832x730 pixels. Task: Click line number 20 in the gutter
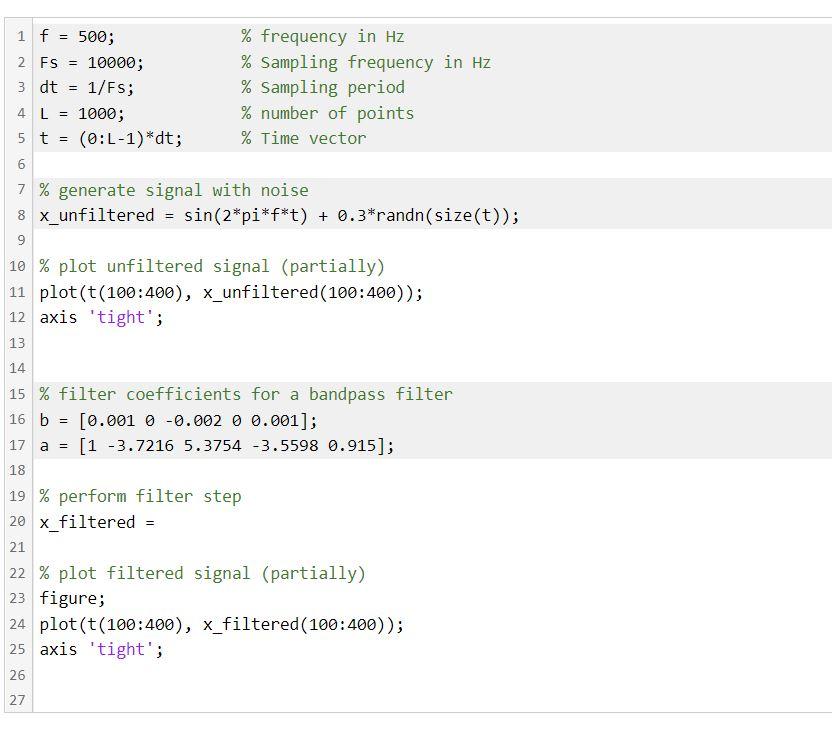pos(16,521)
